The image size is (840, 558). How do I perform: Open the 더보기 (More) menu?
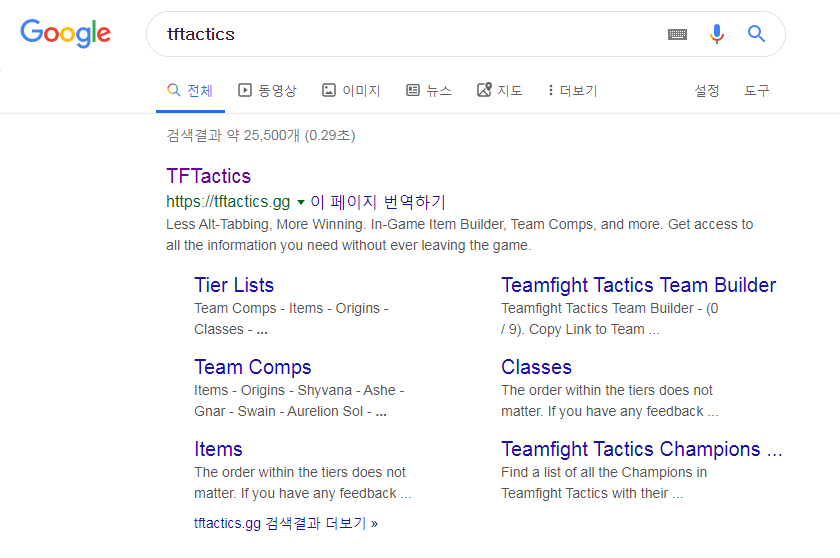[572, 91]
